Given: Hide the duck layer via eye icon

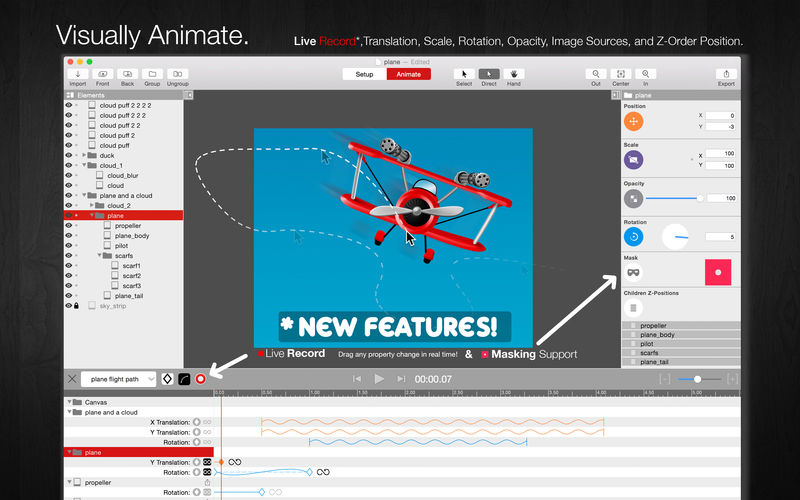Looking at the screenshot, I should [x=68, y=155].
